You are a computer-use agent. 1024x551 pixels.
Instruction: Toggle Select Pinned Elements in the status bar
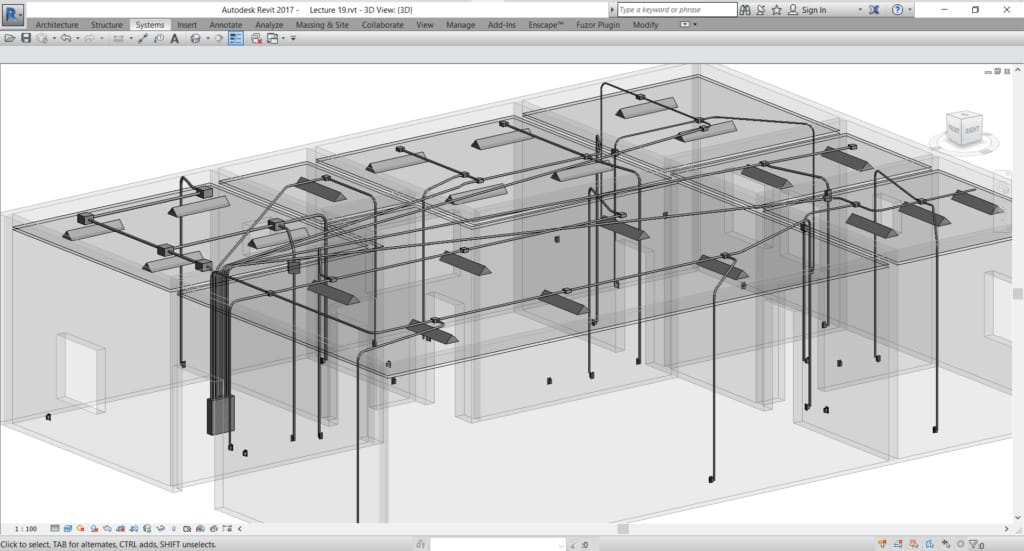914,544
